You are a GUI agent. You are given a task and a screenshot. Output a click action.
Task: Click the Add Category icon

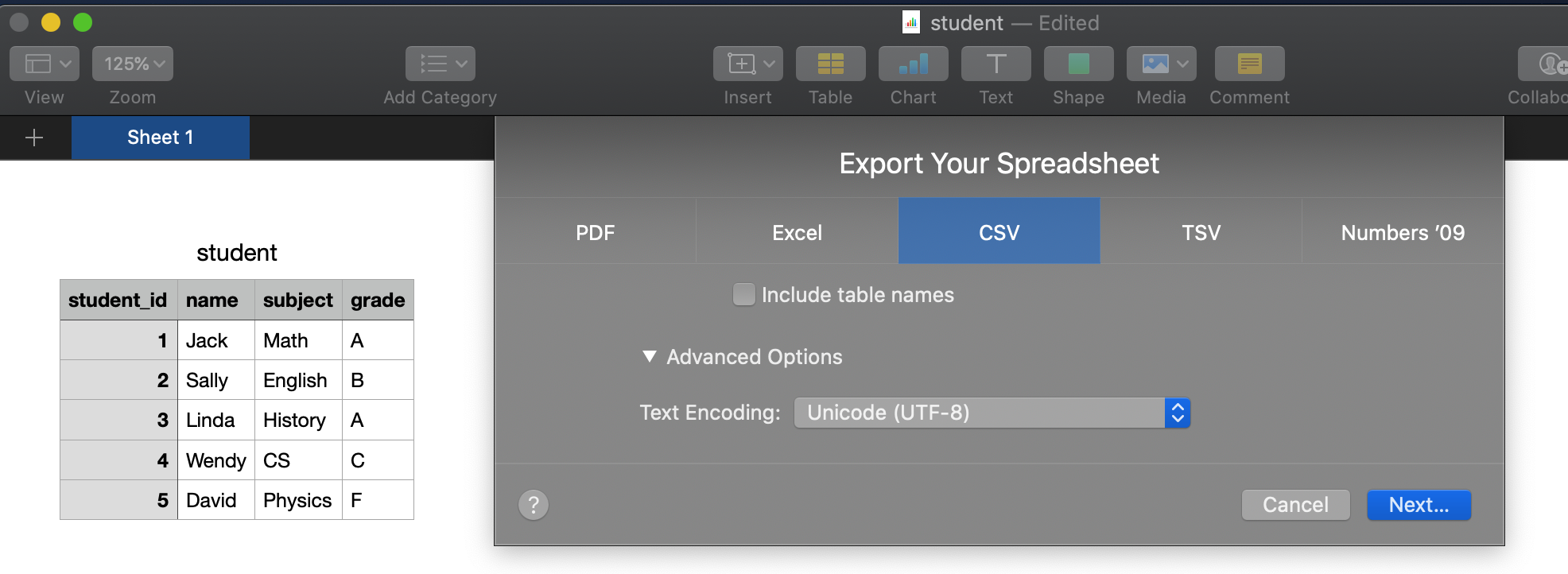(x=440, y=64)
